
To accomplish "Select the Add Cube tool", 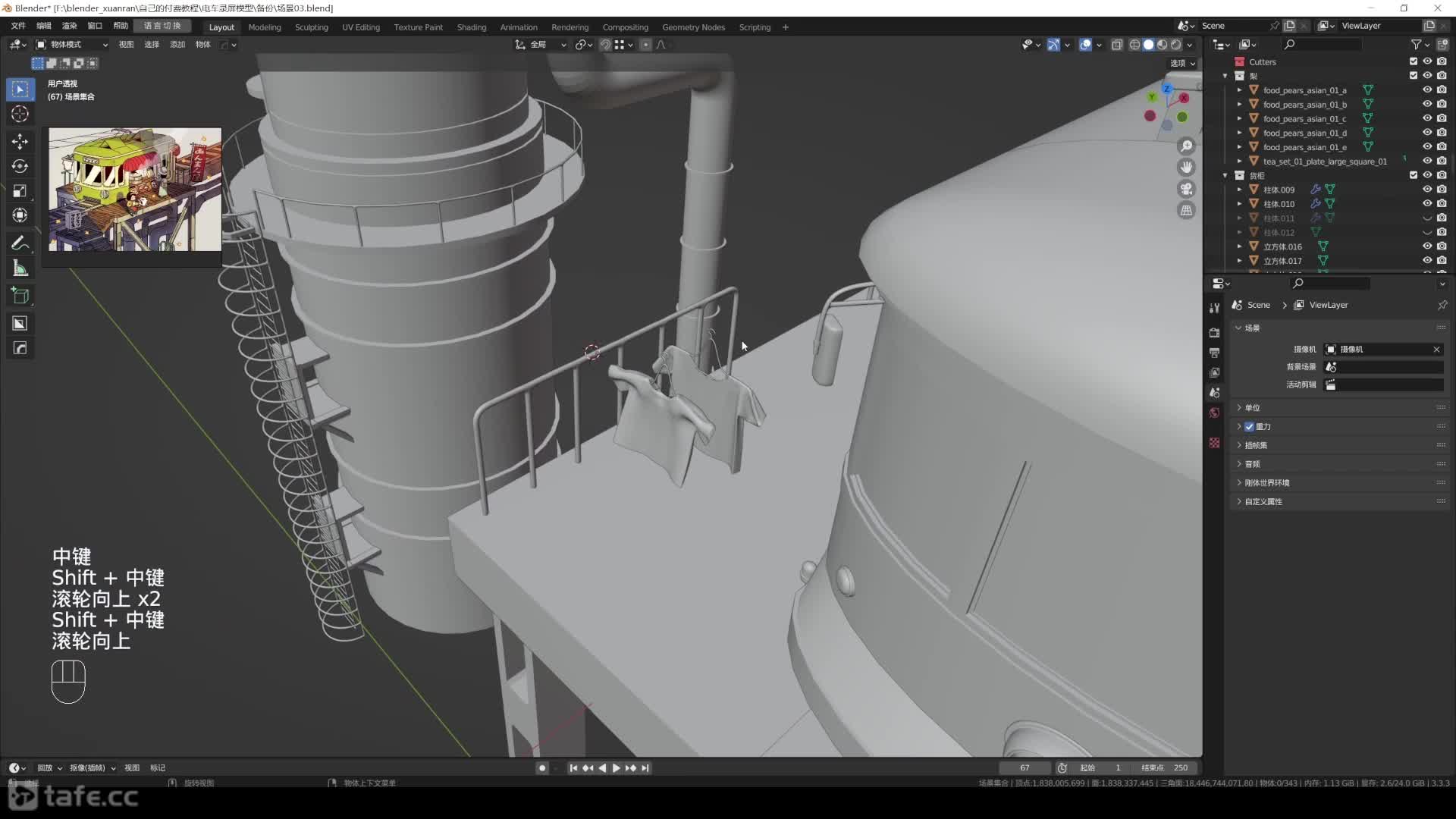I will coord(20,296).
